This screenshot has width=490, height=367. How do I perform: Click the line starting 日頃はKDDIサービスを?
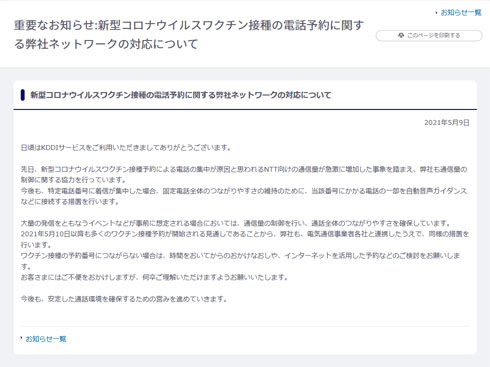(x=126, y=148)
